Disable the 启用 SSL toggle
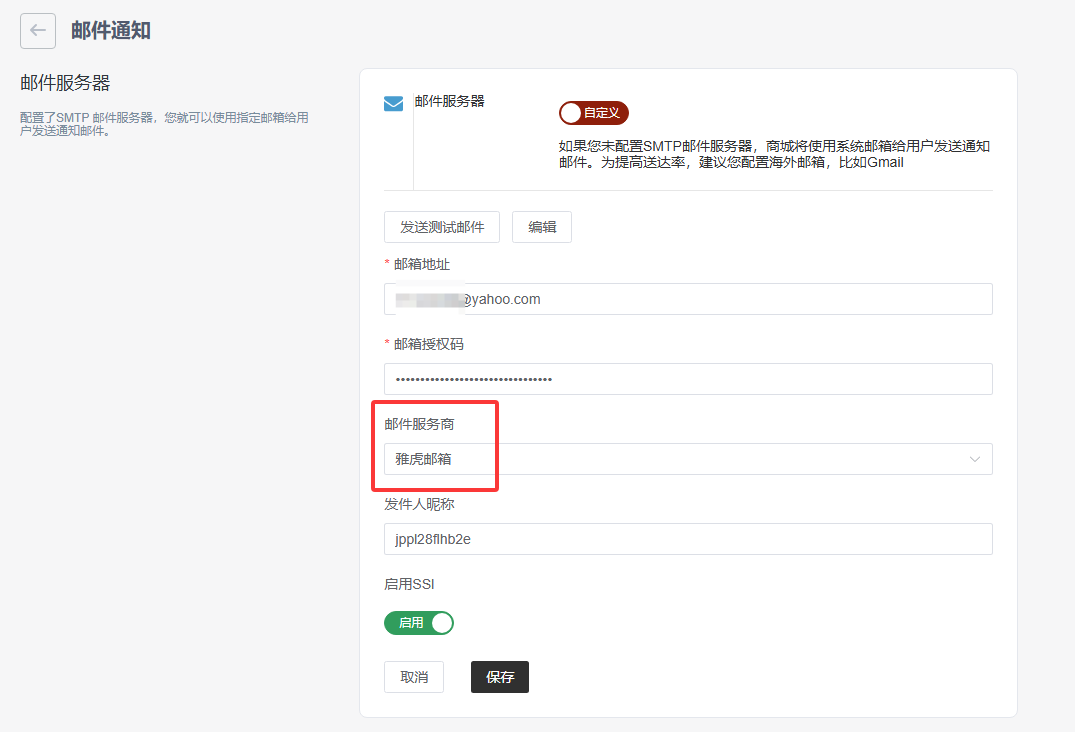Image resolution: width=1075 pixels, height=732 pixels. [419, 623]
